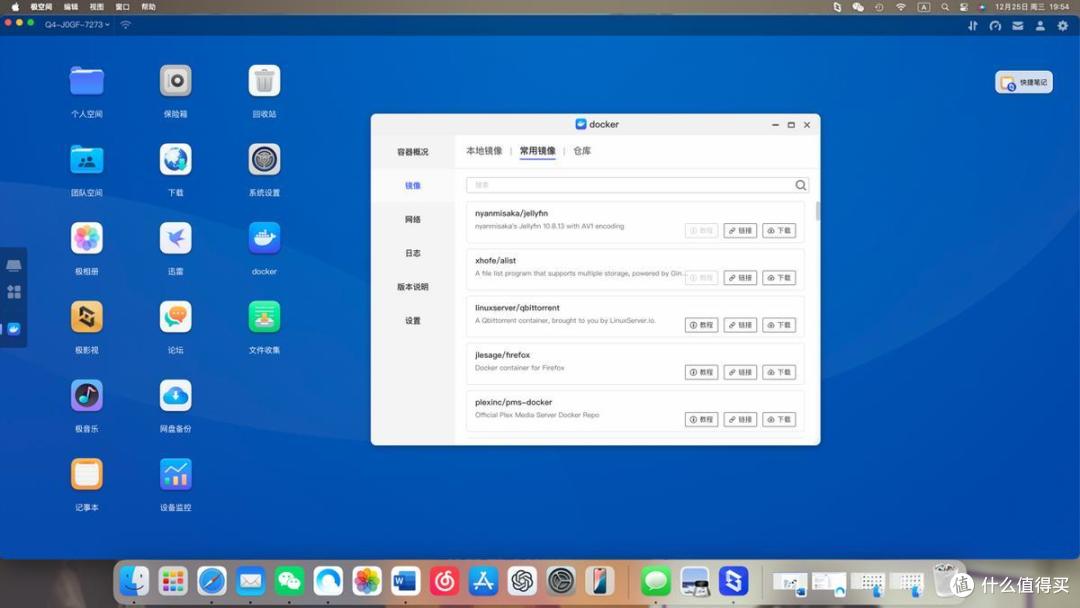Click the docker icon on left edge bar

point(14,329)
